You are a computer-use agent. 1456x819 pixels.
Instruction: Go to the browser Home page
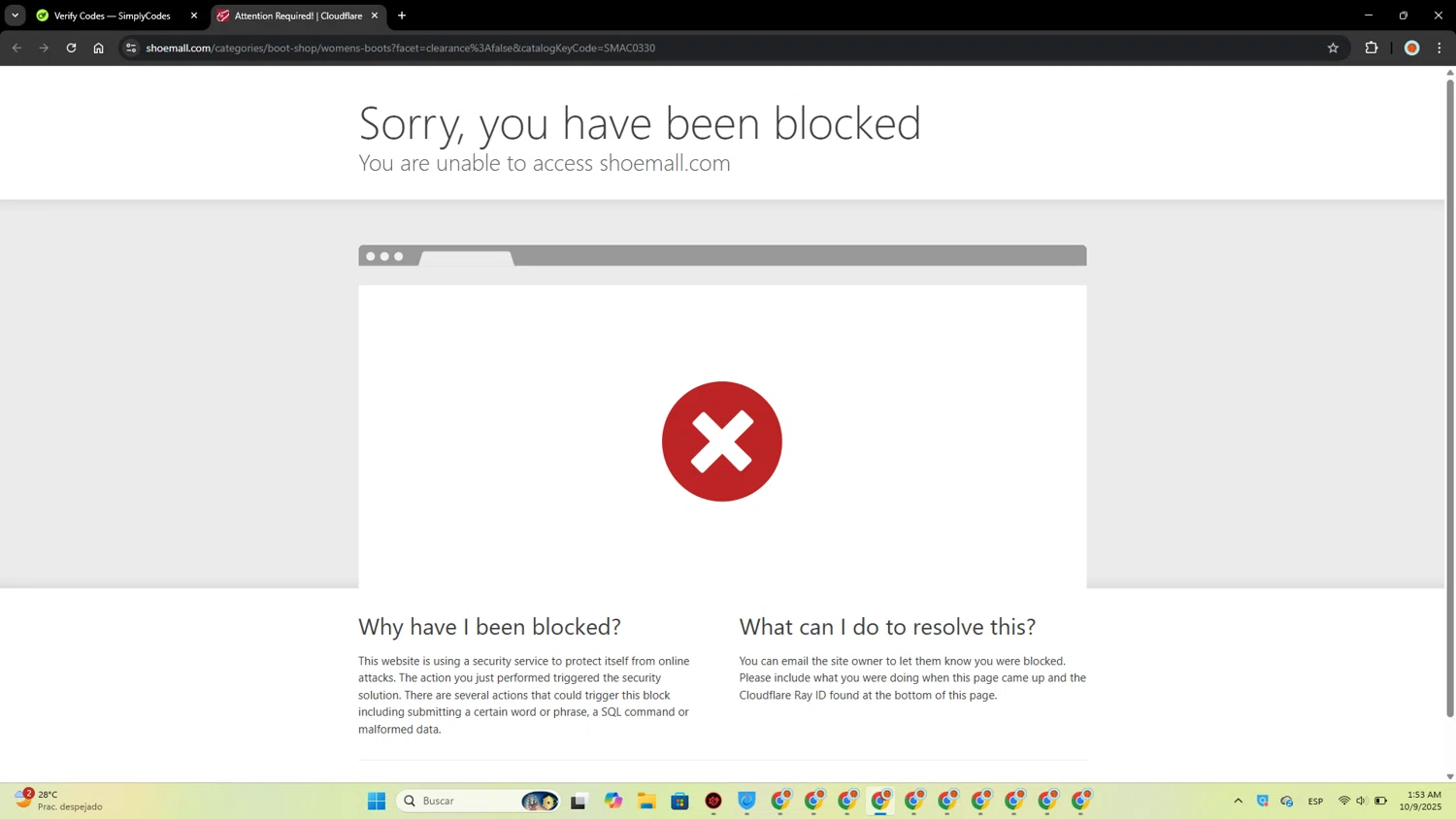tap(98, 48)
